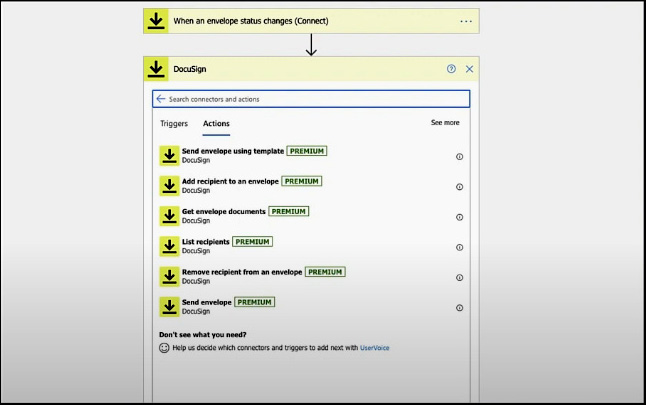Close the DocuSign action panel
Image resolution: width=646 pixels, height=405 pixels.
(x=469, y=69)
